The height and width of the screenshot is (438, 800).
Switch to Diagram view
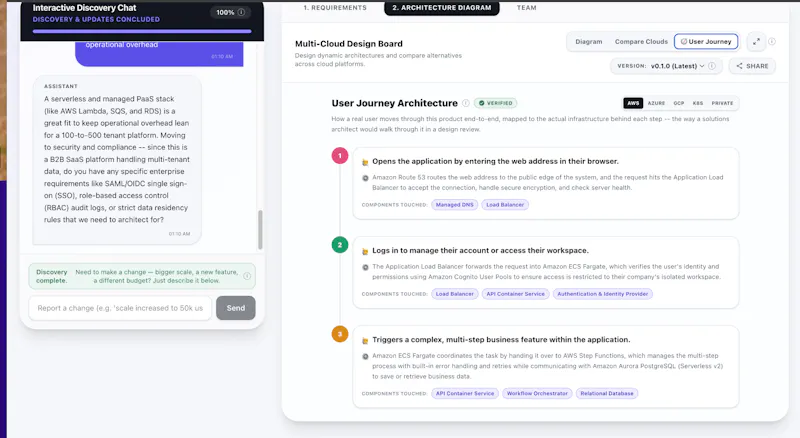point(589,42)
